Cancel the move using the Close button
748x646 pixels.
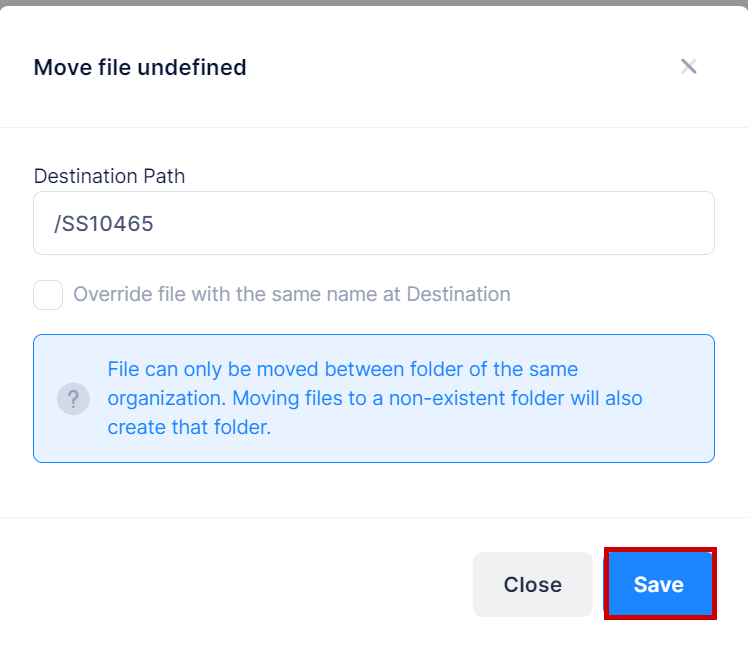pos(532,585)
